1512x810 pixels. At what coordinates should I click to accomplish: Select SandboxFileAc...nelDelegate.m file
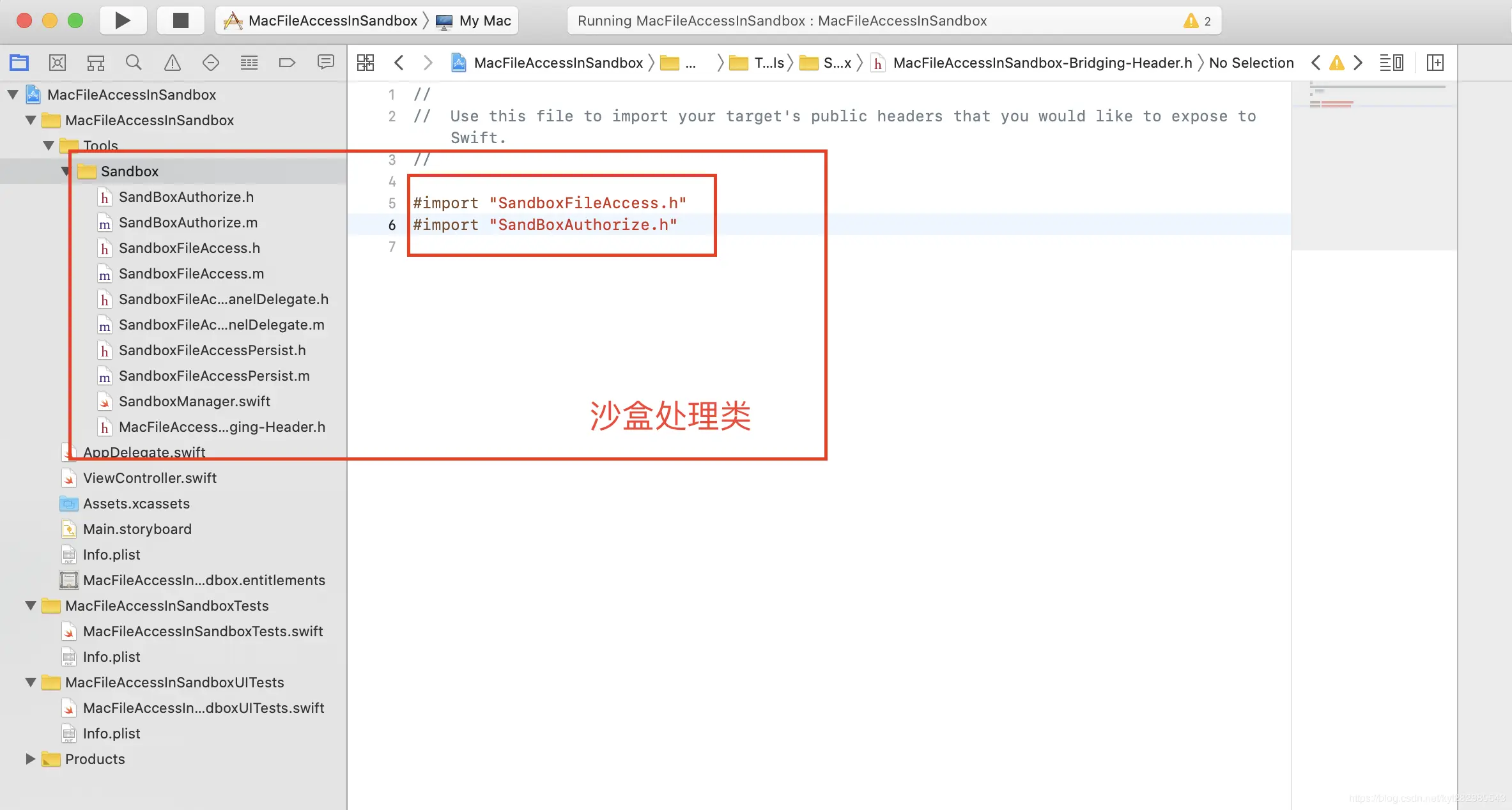(x=221, y=325)
